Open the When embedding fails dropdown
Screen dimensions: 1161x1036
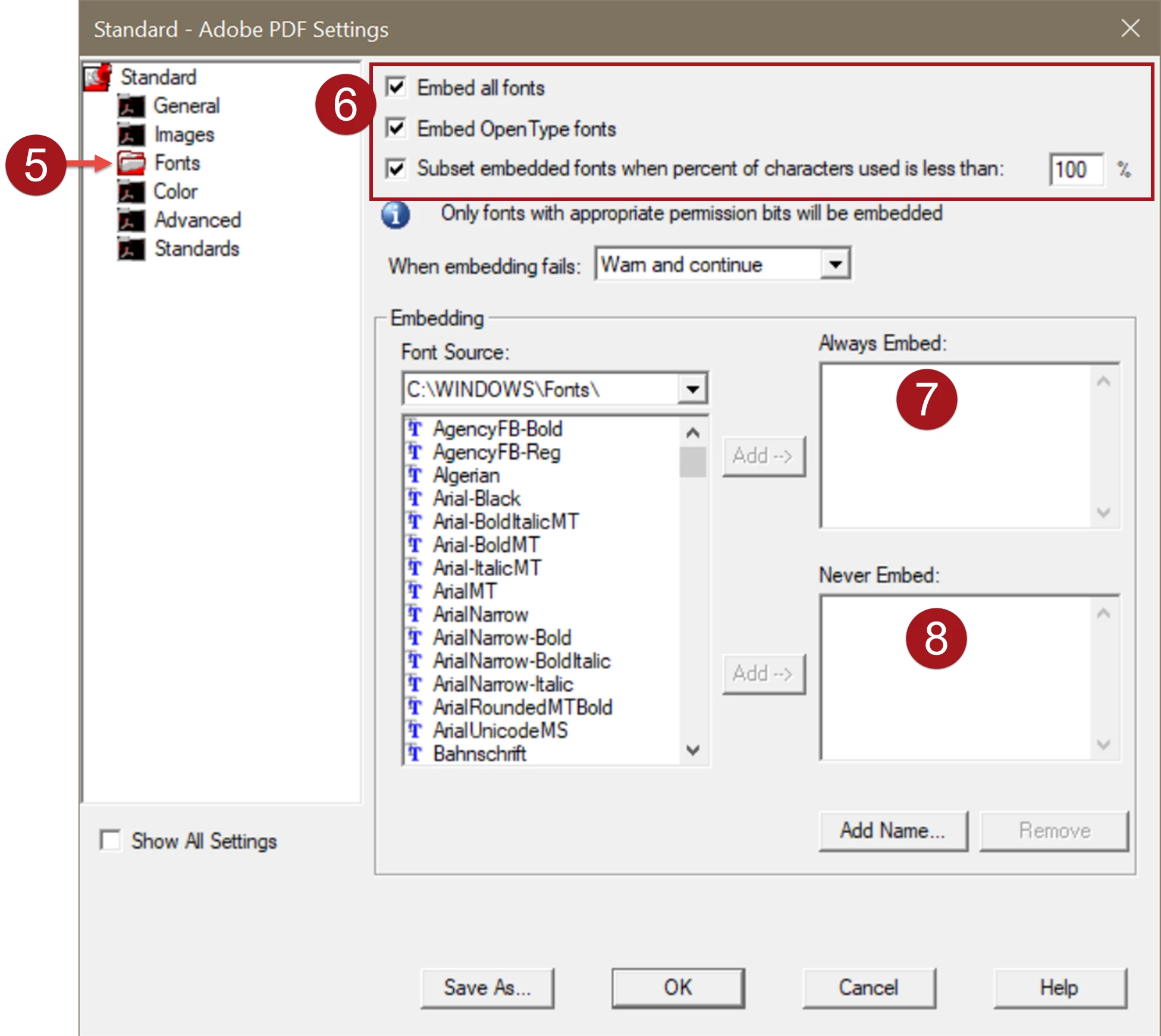[x=835, y=264]
